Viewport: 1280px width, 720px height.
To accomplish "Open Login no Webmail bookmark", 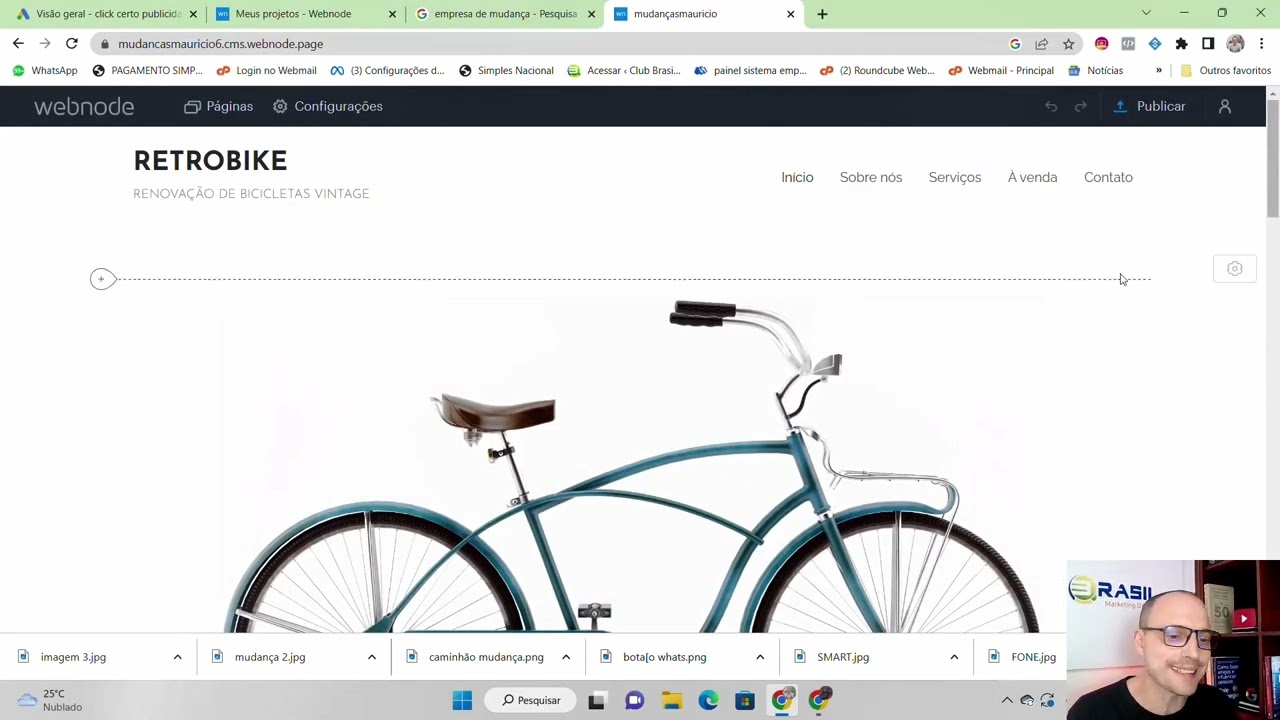I will pos(266,71).
